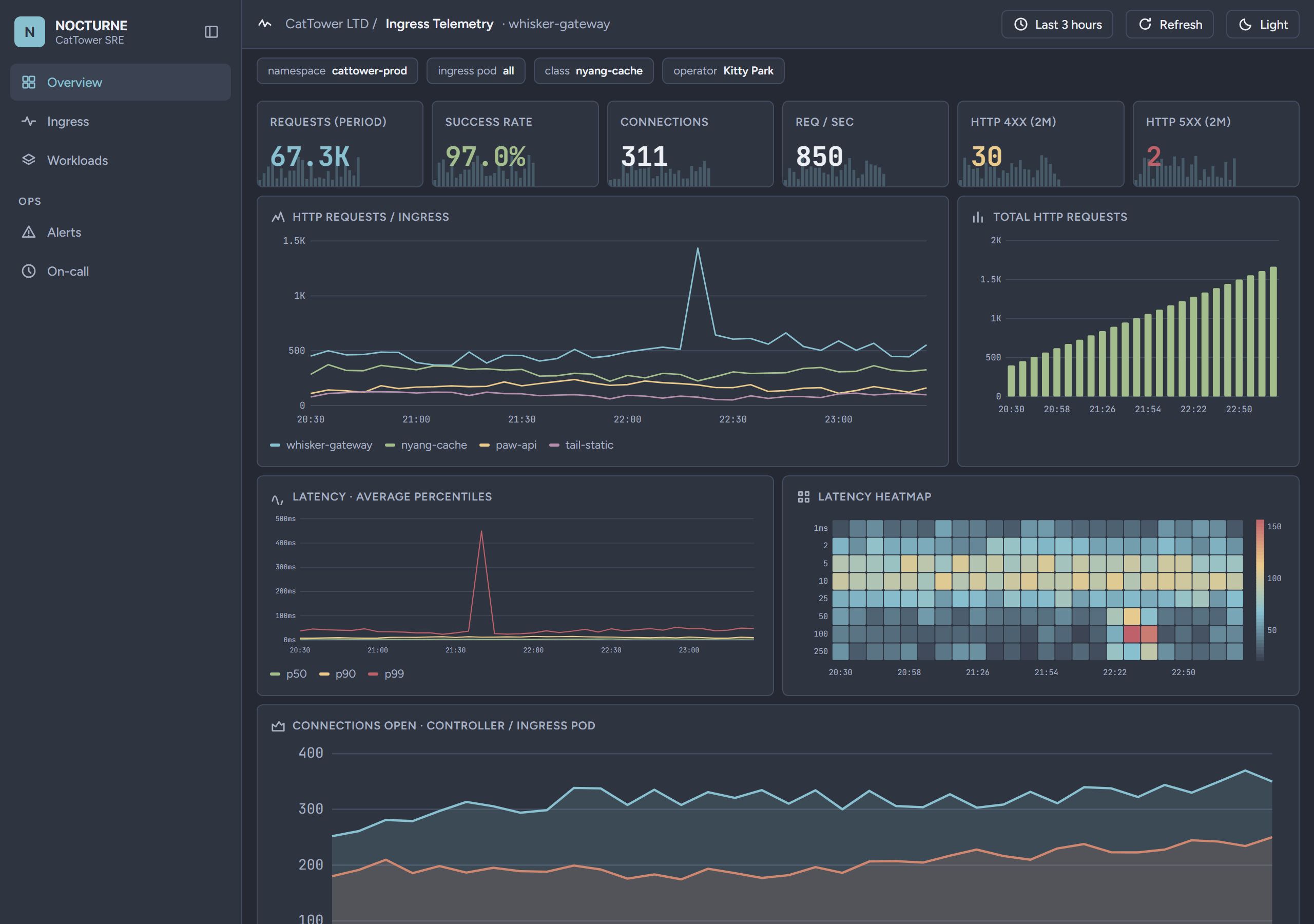Click the Total HTTP Requests bar icon
Viewport: 1314px width, 924px height.
point(978,217)
